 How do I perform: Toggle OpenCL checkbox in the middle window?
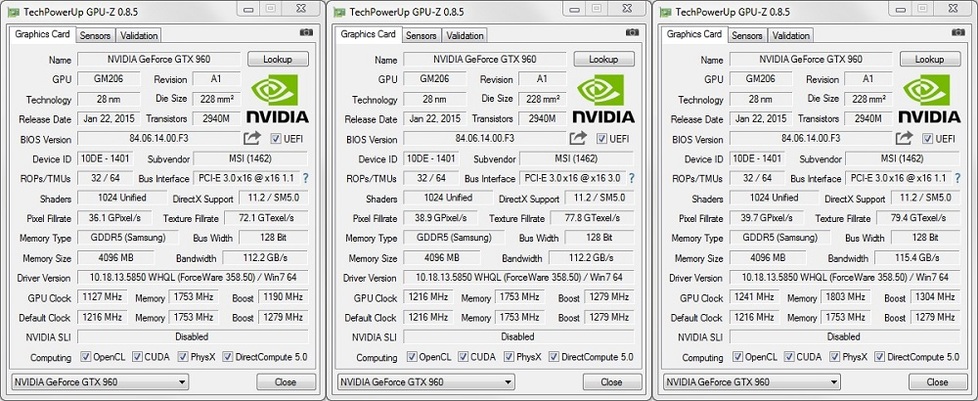412,357
